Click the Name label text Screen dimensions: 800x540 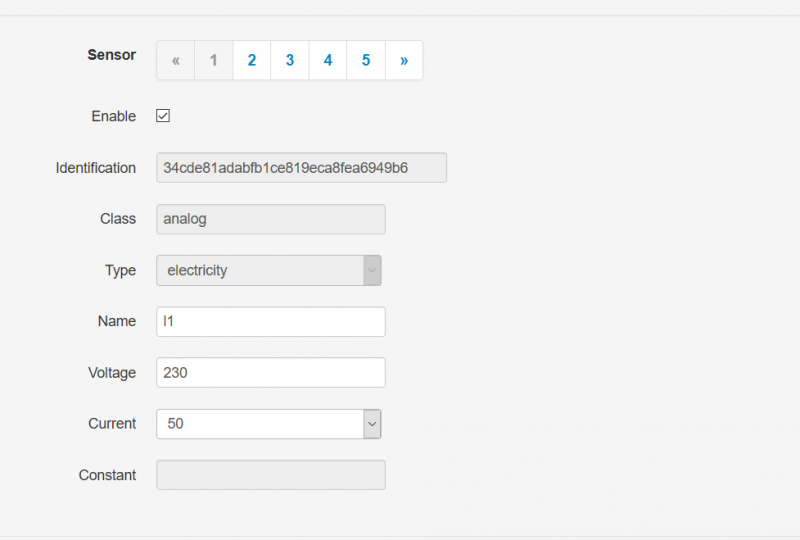pos(116,321)
